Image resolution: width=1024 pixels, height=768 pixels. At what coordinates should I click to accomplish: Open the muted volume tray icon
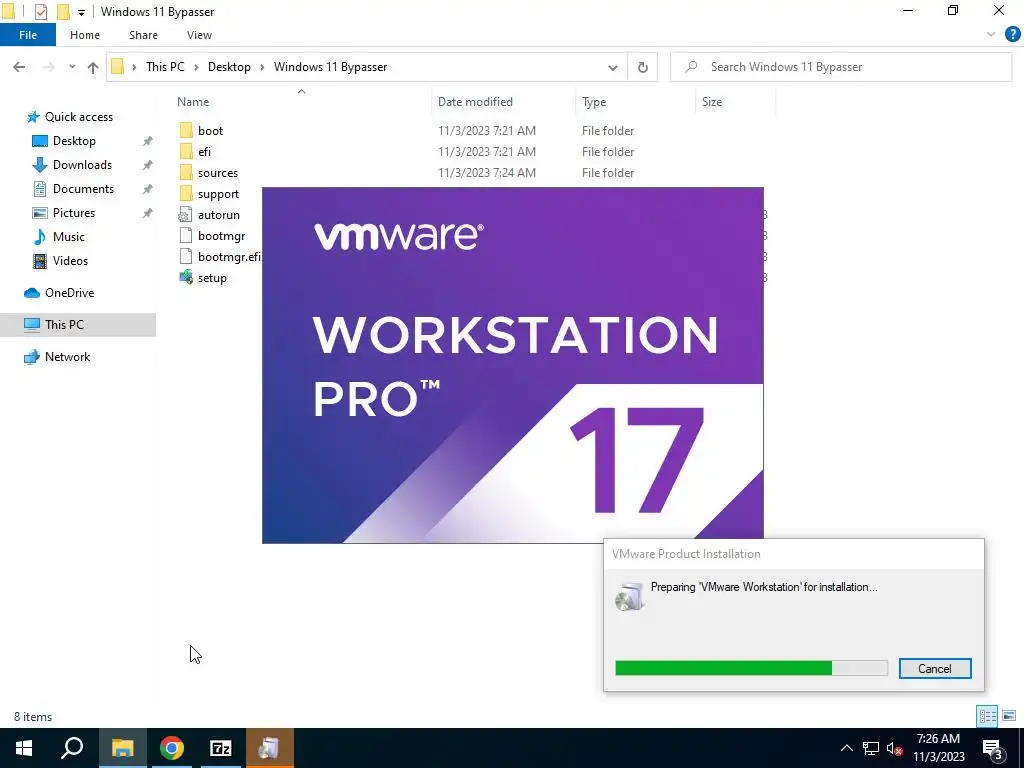pyautogui.click(x=894, y=748)
